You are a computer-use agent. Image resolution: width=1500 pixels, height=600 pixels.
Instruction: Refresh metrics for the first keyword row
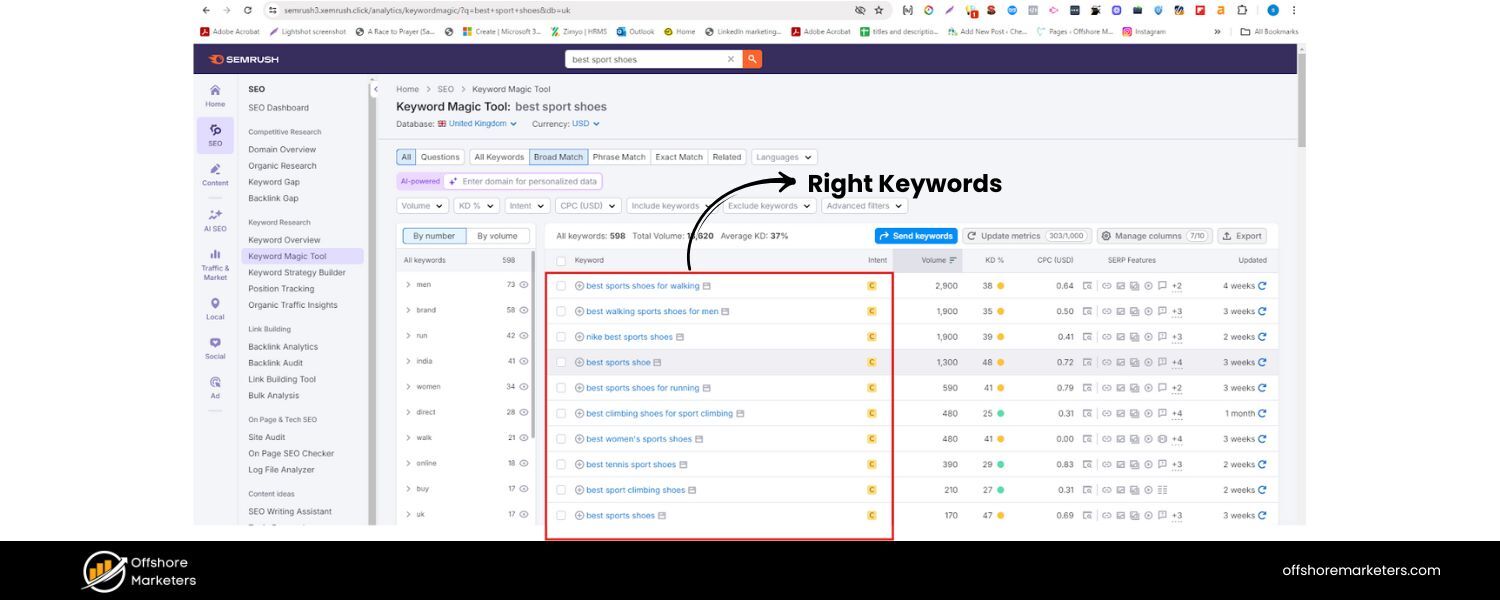1263,285
